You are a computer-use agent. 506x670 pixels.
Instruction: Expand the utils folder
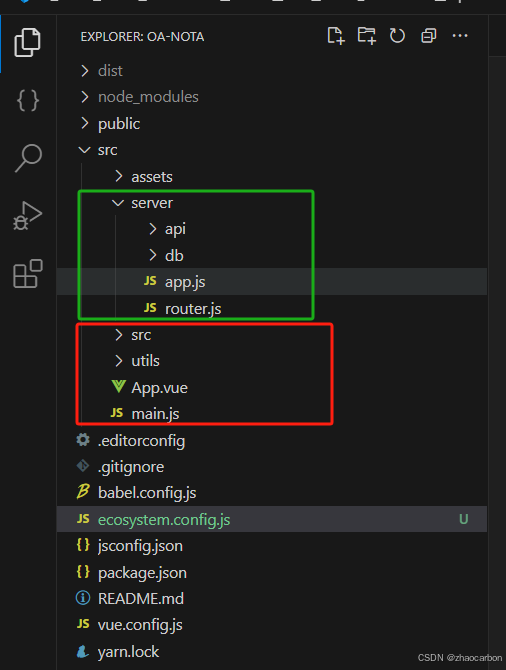click(x=272, y=361)
